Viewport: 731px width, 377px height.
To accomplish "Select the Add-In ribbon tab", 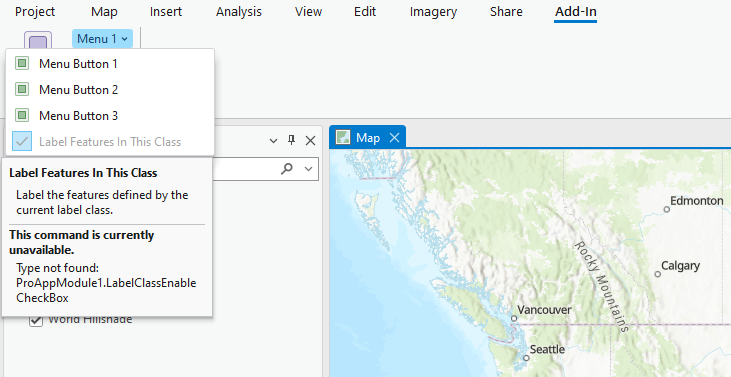I will tap(575, 12).
